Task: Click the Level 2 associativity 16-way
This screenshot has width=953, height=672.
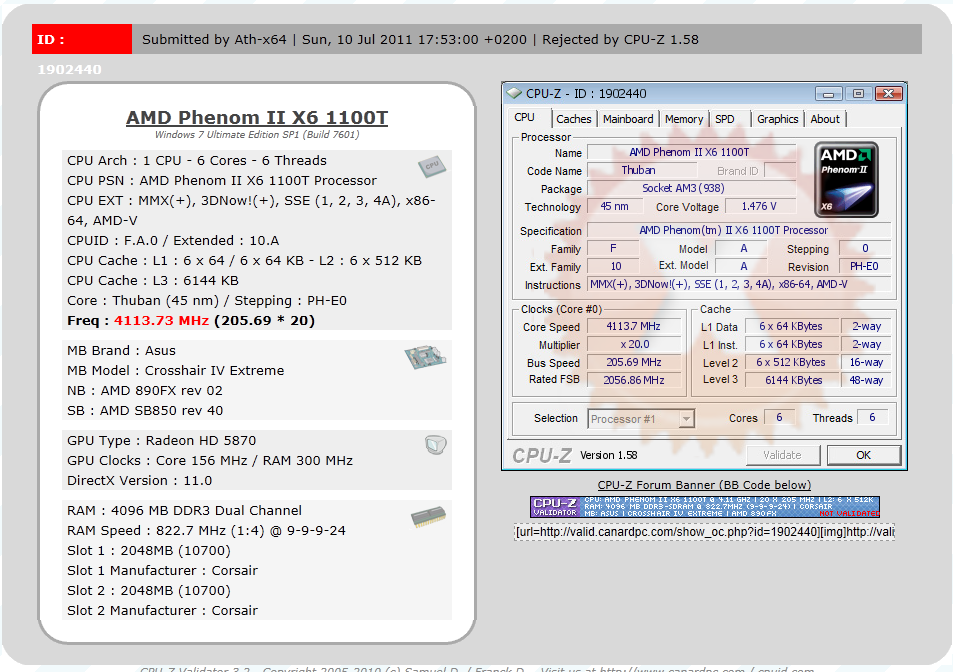Action: point(866,362)
